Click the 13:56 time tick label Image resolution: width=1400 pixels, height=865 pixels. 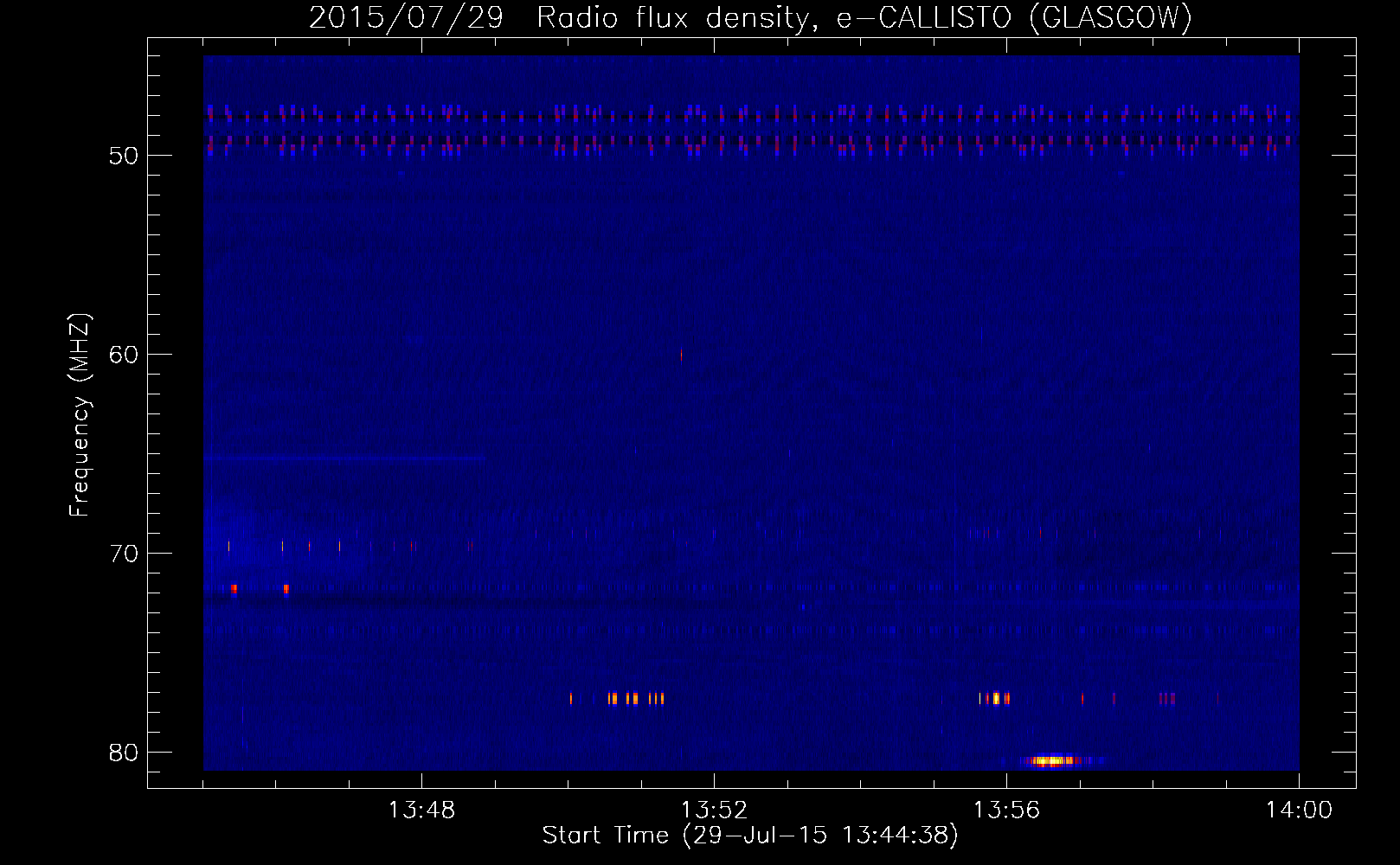(1006, 811)
